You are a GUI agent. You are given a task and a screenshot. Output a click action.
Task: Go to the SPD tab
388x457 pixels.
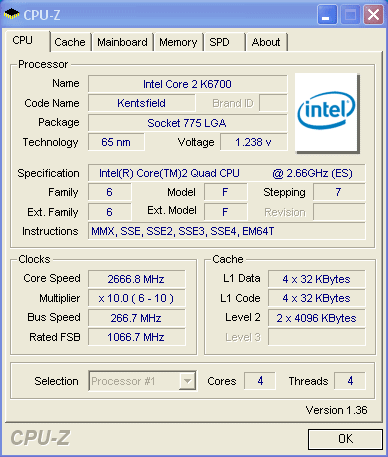(225, 42)
